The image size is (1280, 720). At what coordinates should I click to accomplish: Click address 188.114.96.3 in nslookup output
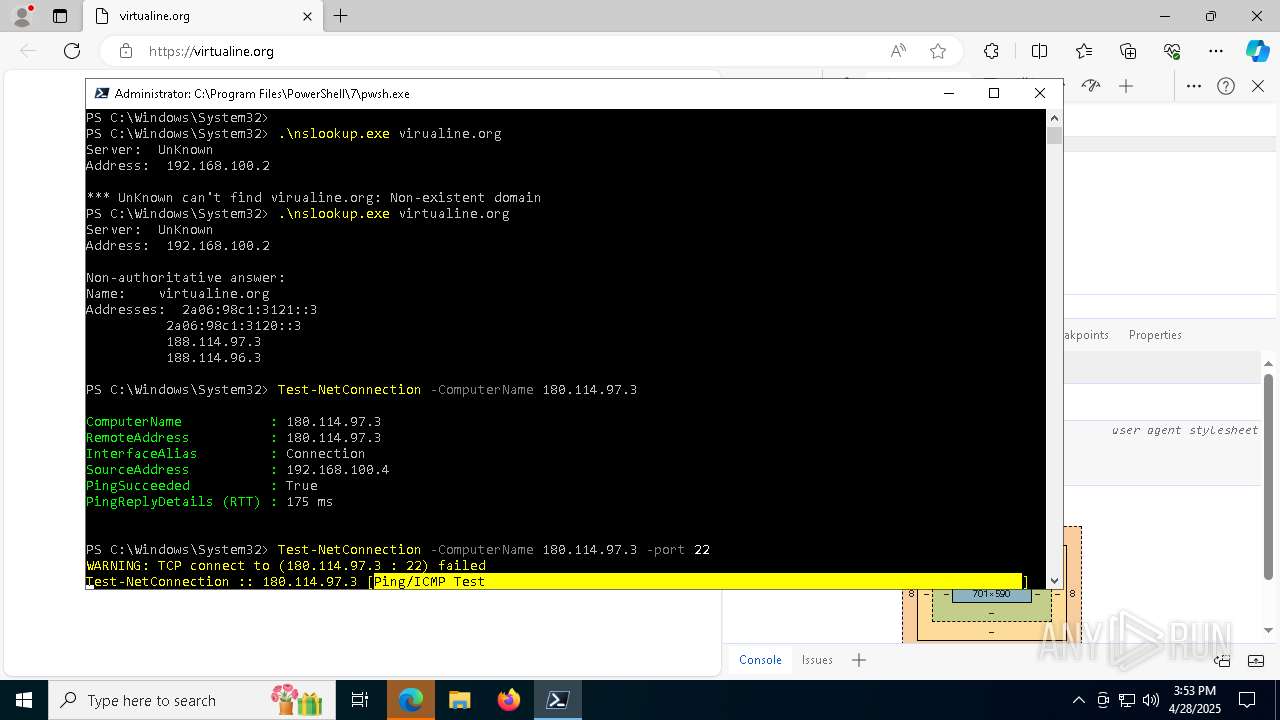tap(213, 357)
